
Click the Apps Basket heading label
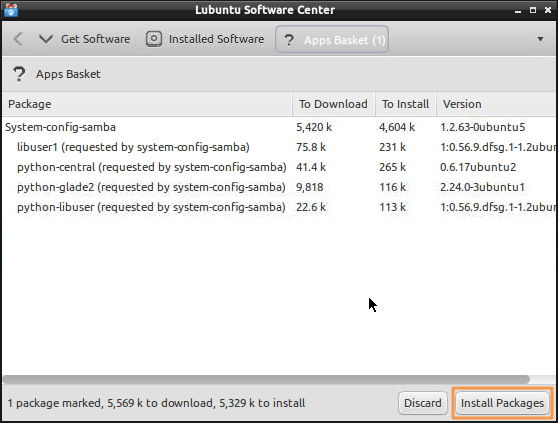coord(68,74)
